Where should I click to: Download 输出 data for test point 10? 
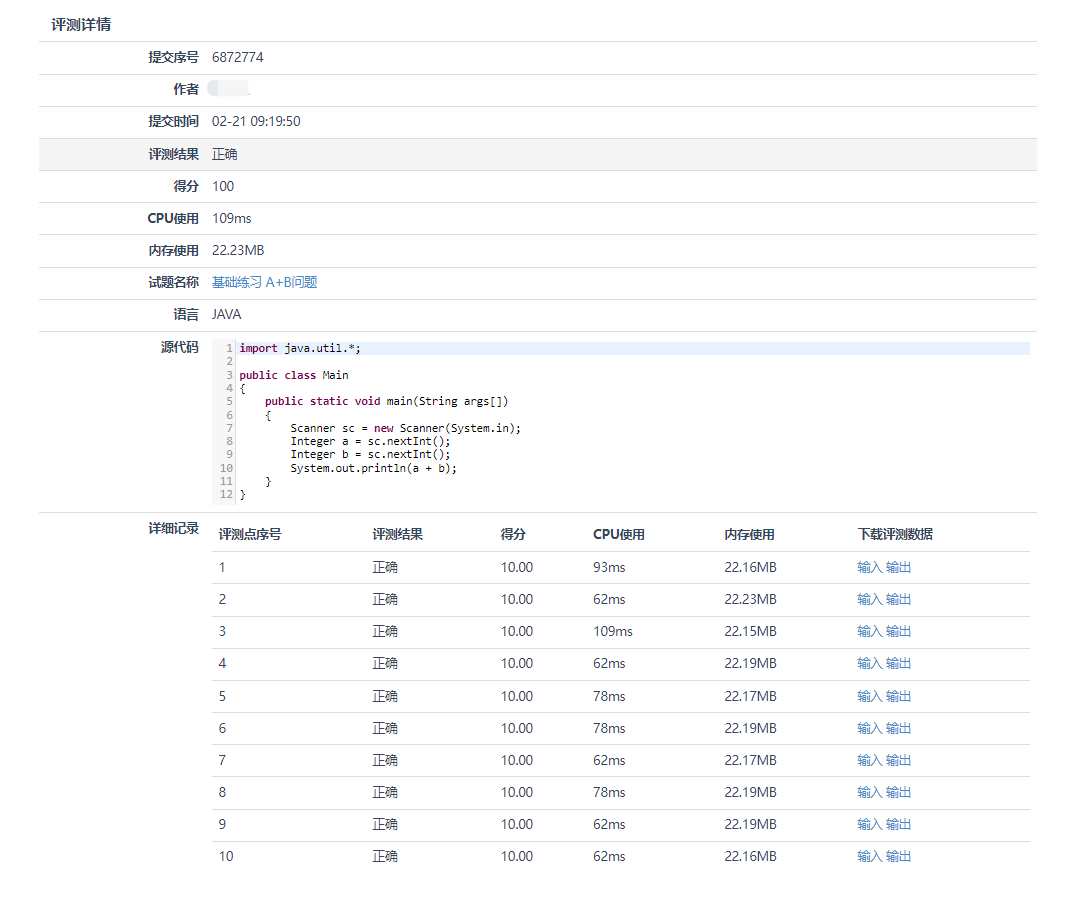point(899,856)
